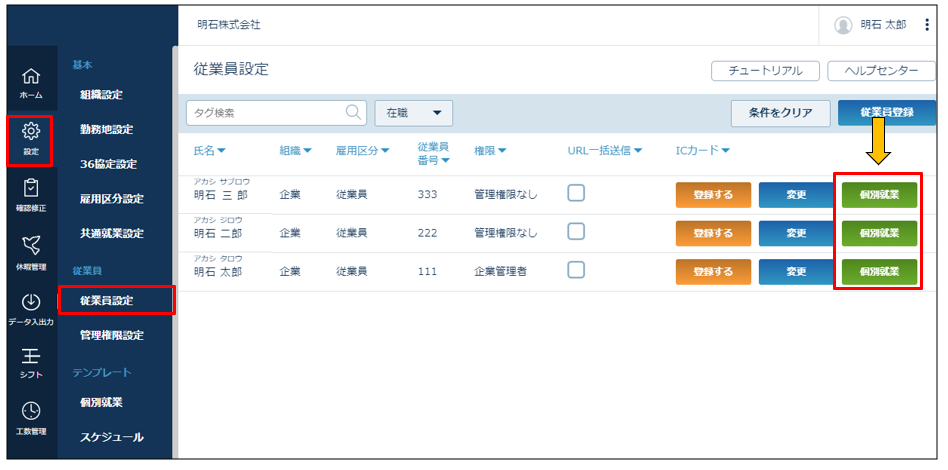Click 個別就業 button for 明石 三郎
This screenshot has height=470, width=948.
(879, 195)
